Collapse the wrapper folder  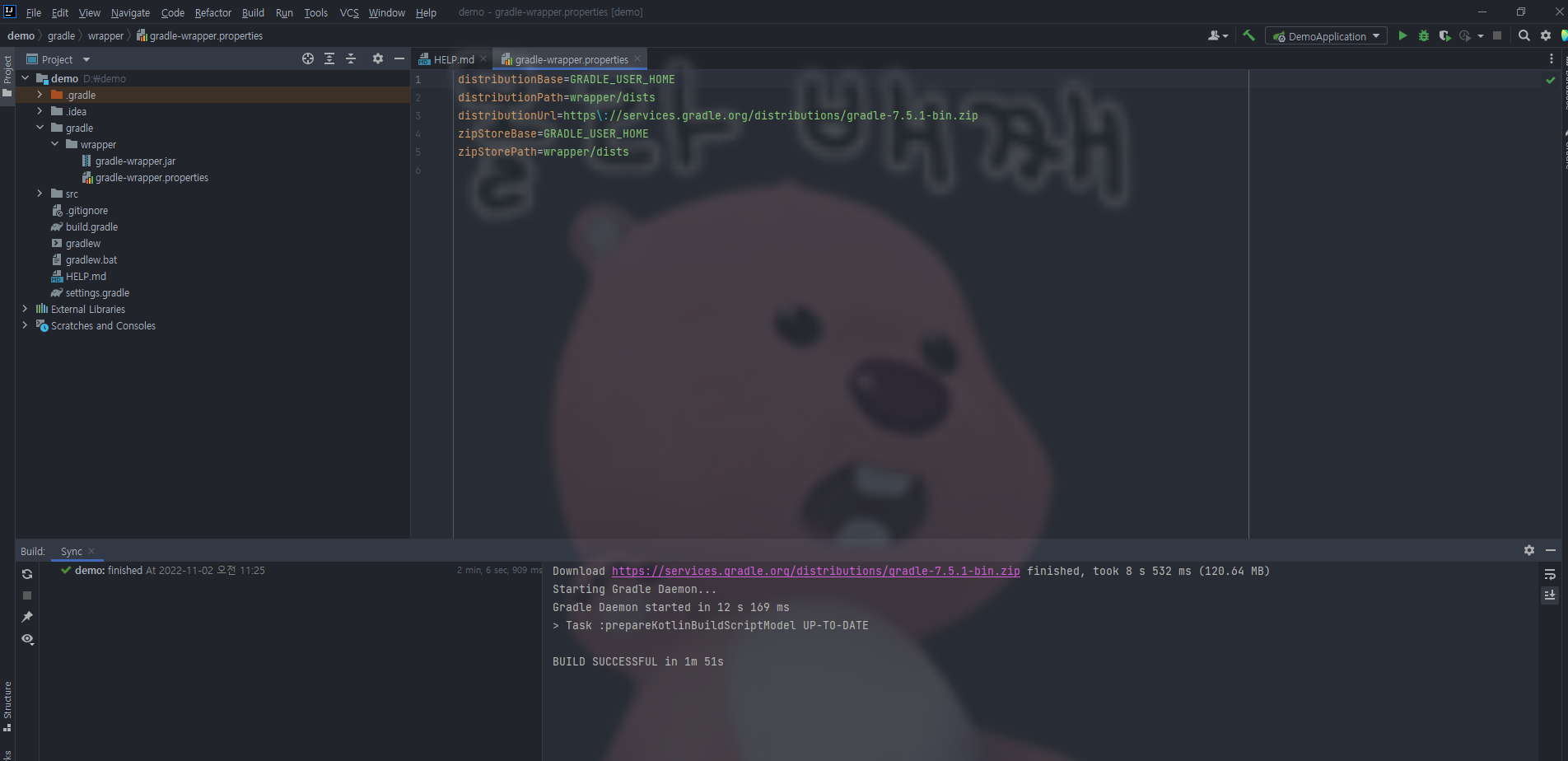pos(54,144)
